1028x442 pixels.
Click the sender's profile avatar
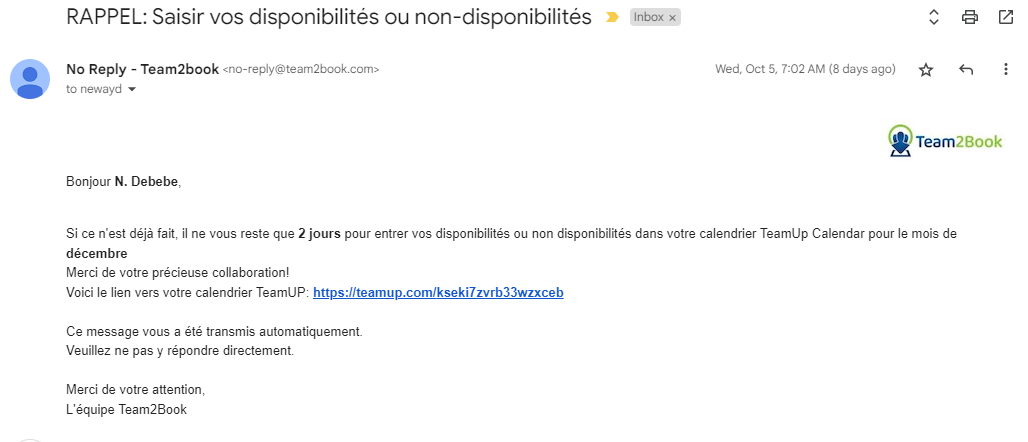[x=30, y=79]
